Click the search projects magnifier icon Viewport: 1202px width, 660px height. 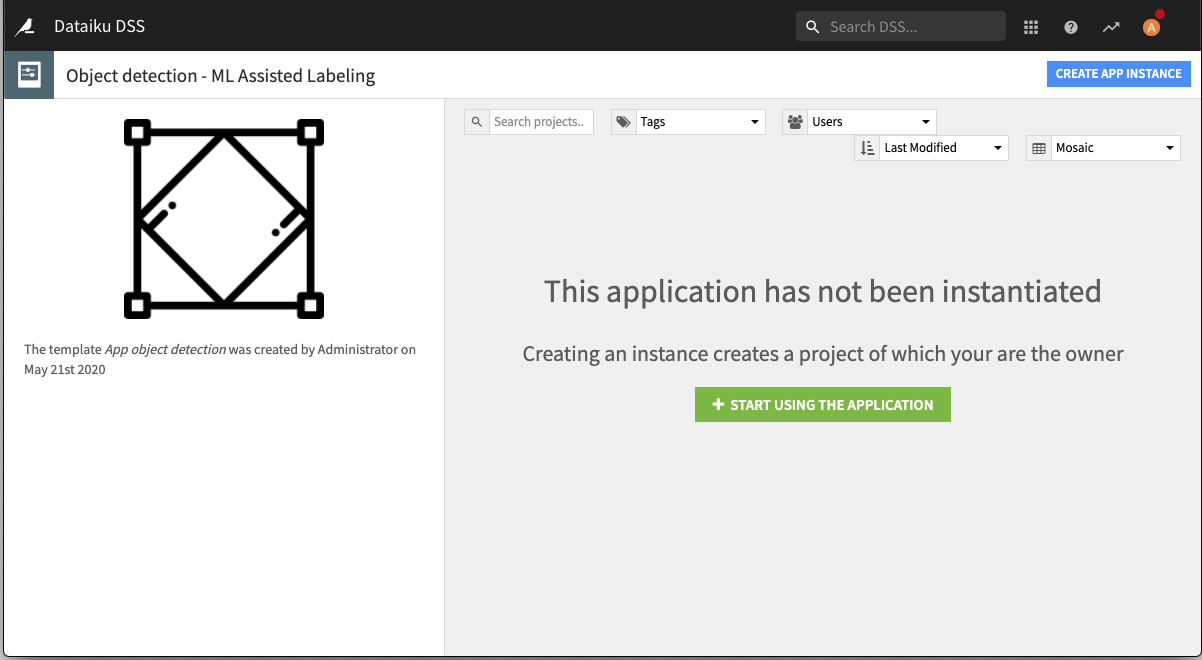point(477,122)
